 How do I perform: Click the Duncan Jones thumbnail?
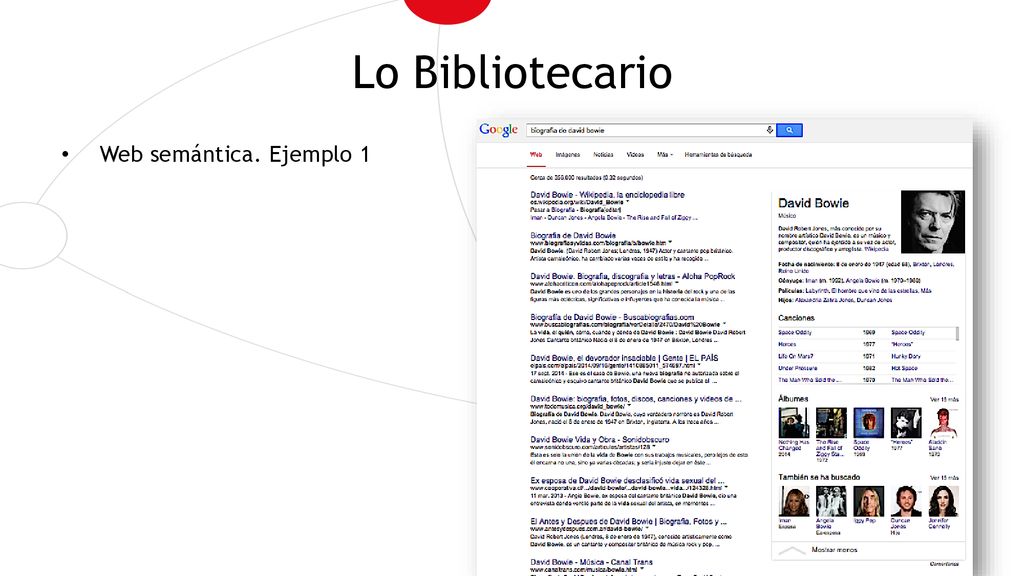click(x=906, y=501)
